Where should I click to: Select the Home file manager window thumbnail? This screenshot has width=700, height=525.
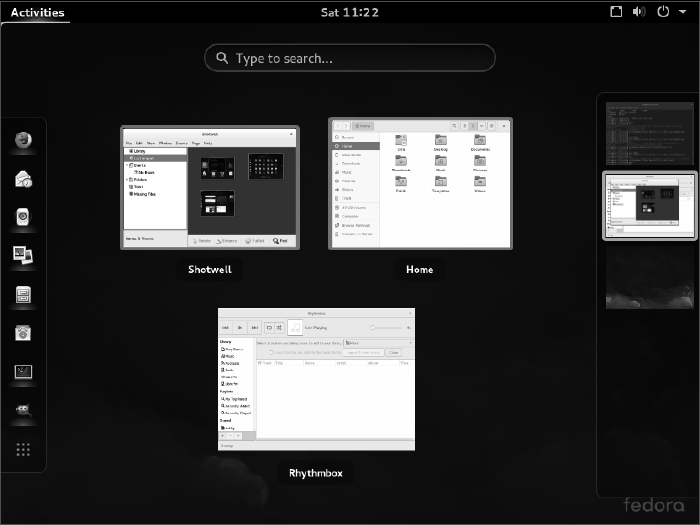[x=420, y=183]
